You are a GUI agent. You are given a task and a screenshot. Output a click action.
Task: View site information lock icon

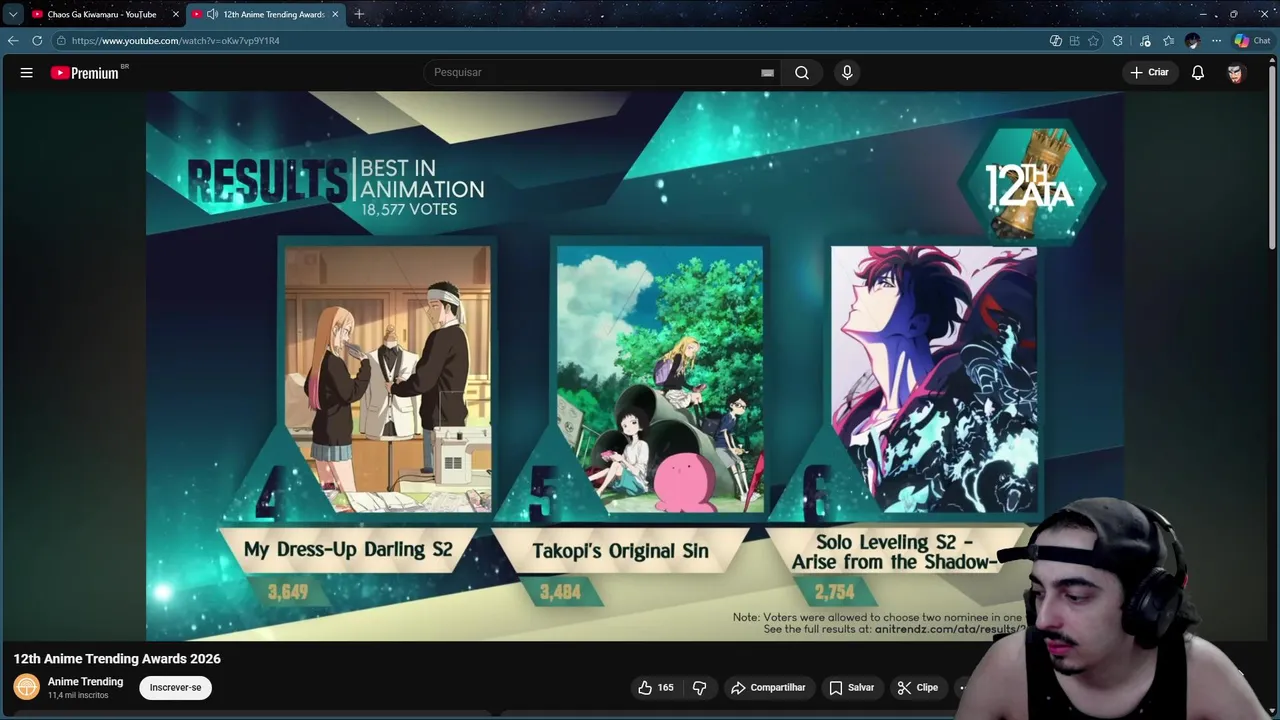click(61, 41)
